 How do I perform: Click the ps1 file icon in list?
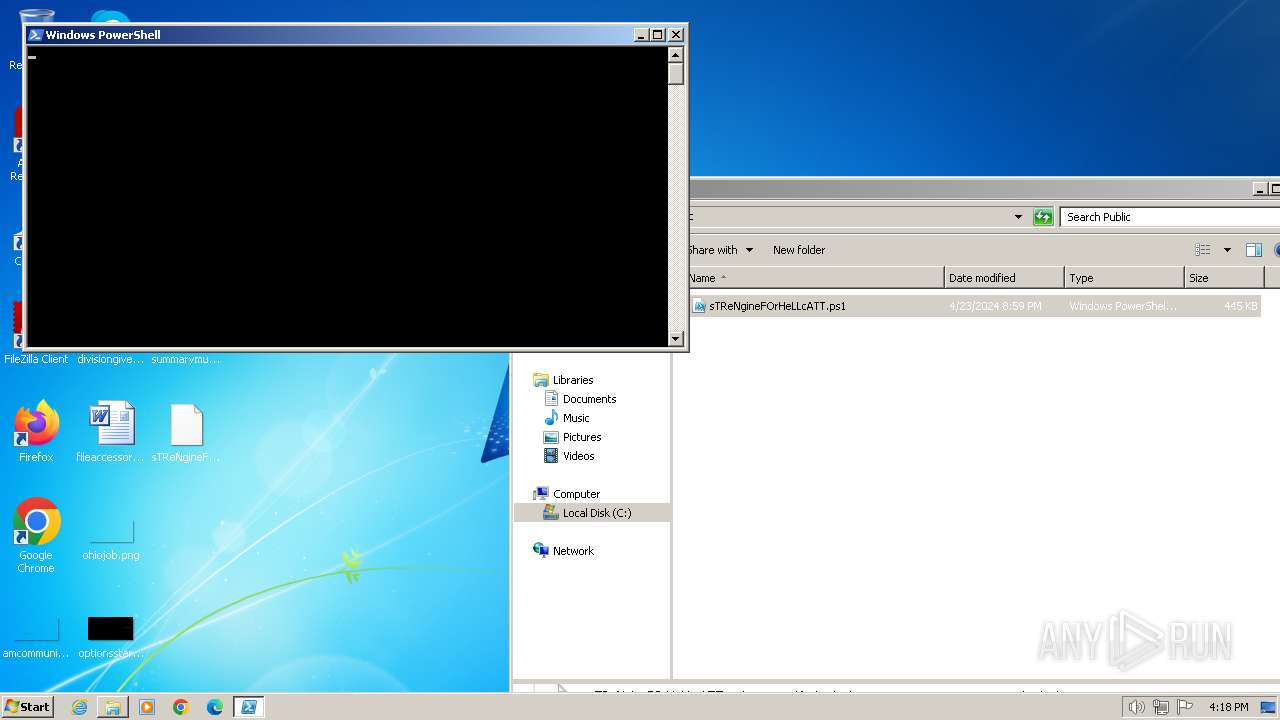(700, 306)
